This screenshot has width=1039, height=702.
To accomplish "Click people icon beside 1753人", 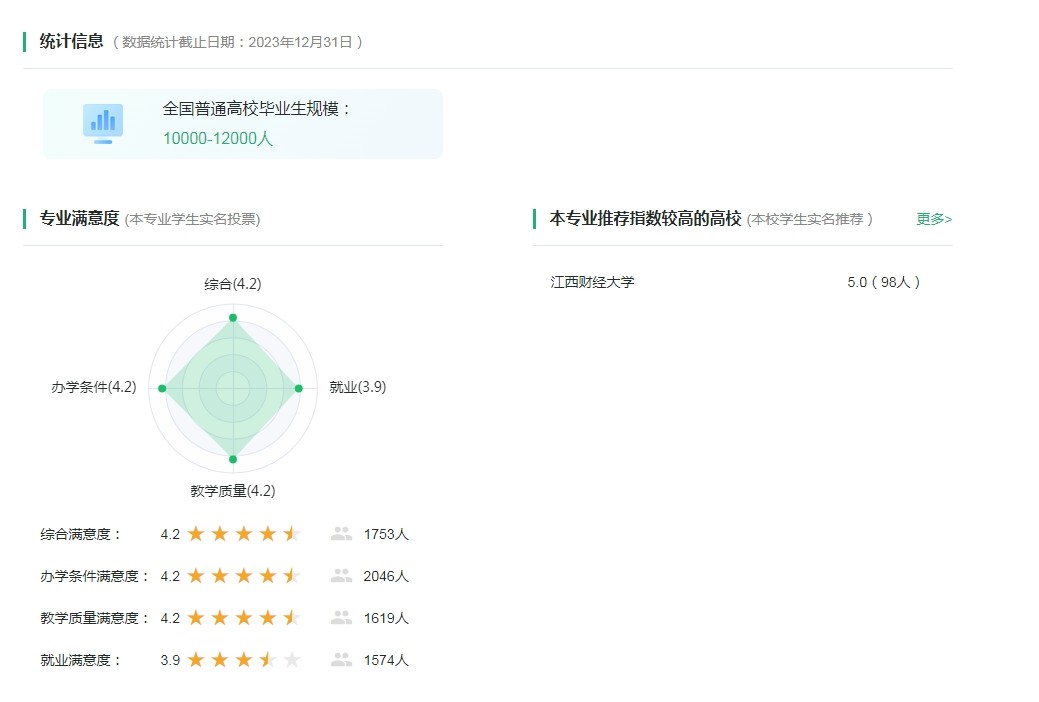I will (x=341, y=534).
